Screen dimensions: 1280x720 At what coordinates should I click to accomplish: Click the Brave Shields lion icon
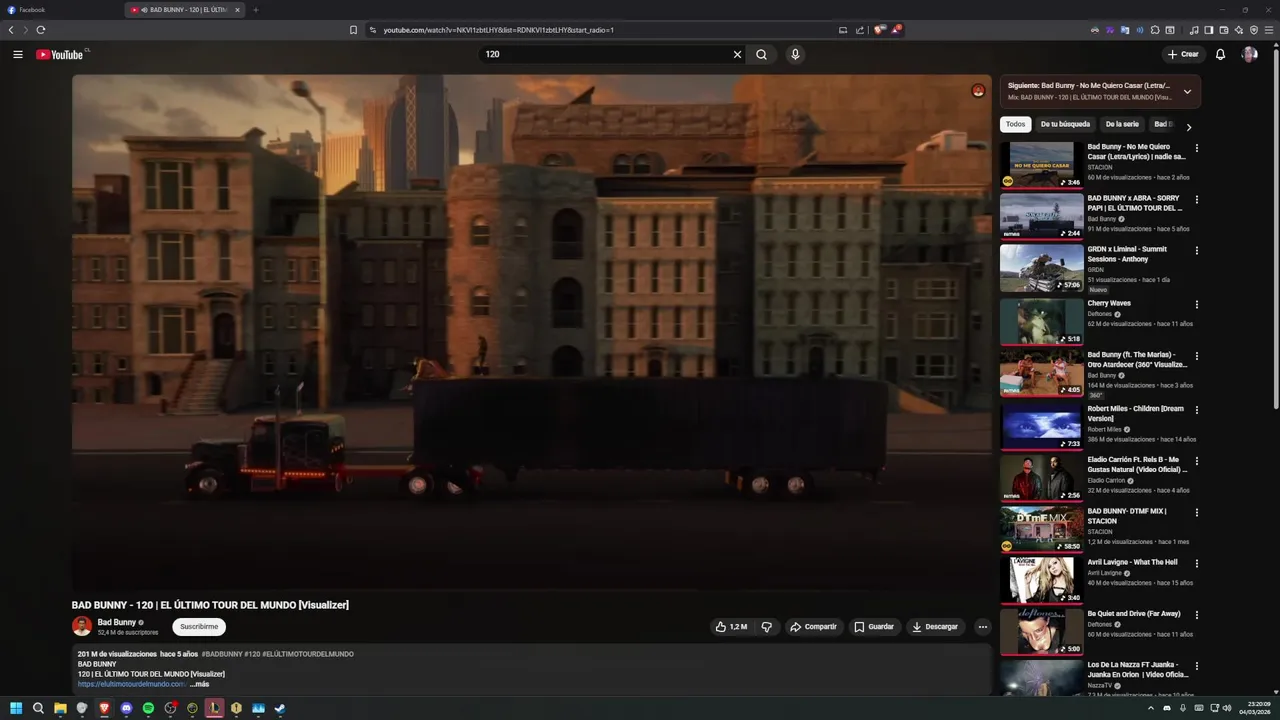pos(880,30)
